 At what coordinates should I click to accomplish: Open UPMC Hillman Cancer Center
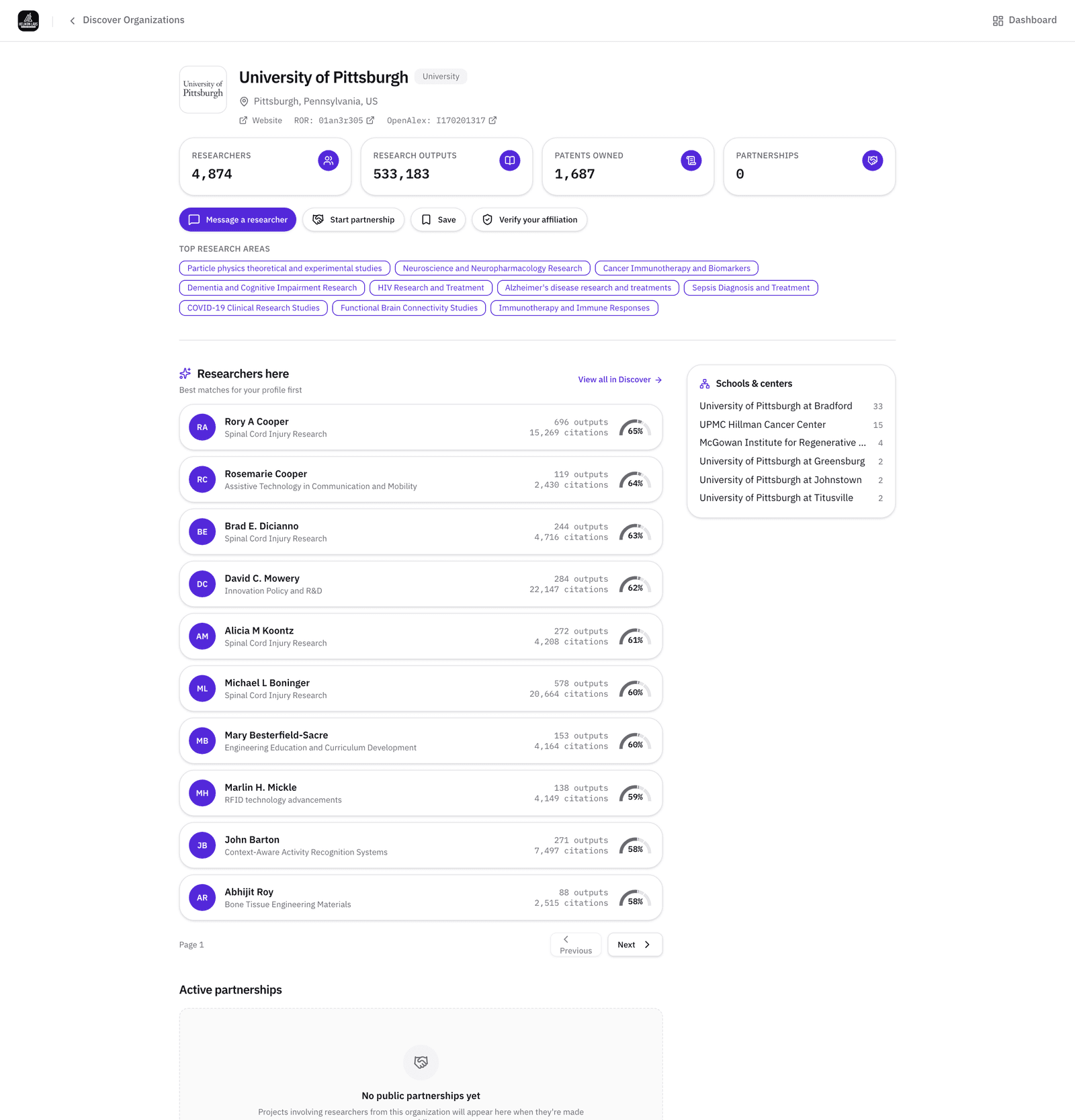point(791,425)
